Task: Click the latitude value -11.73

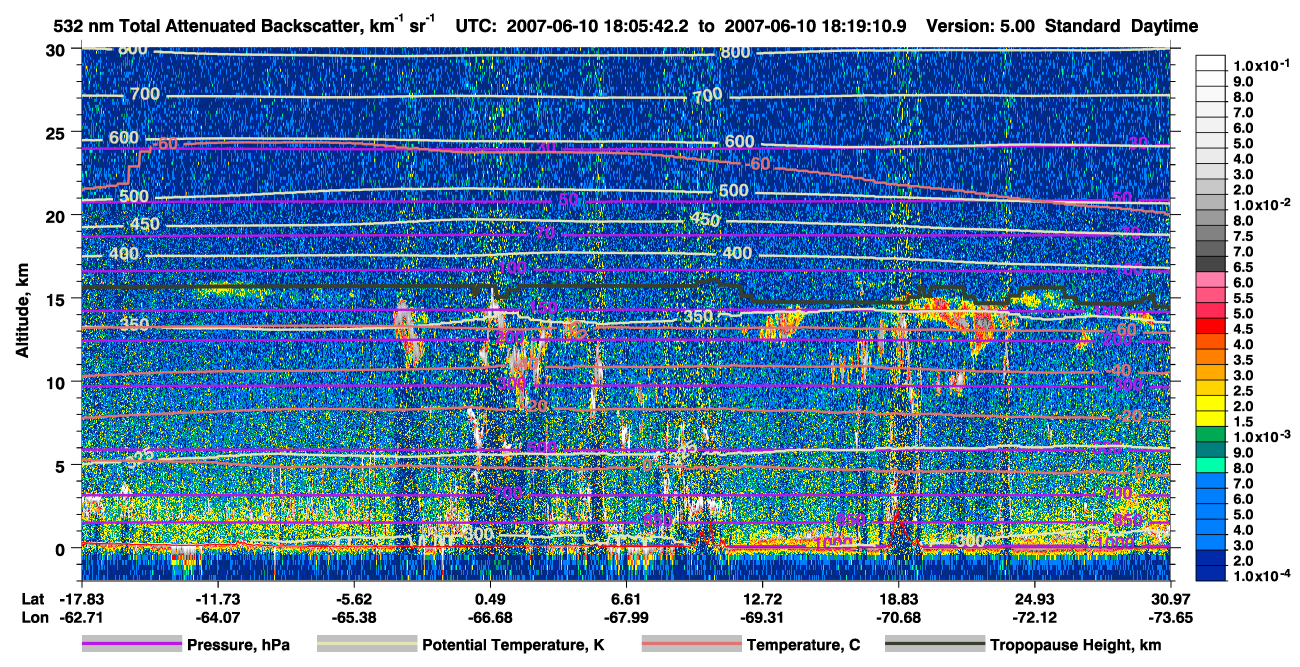Action: 218,599
